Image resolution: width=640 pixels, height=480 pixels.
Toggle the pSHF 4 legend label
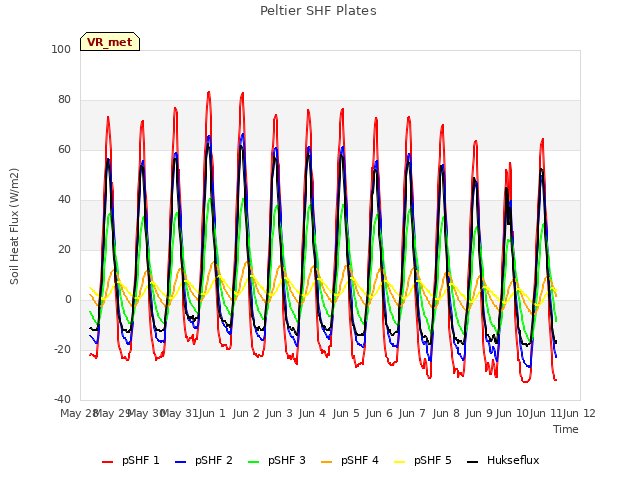point(360,460)
